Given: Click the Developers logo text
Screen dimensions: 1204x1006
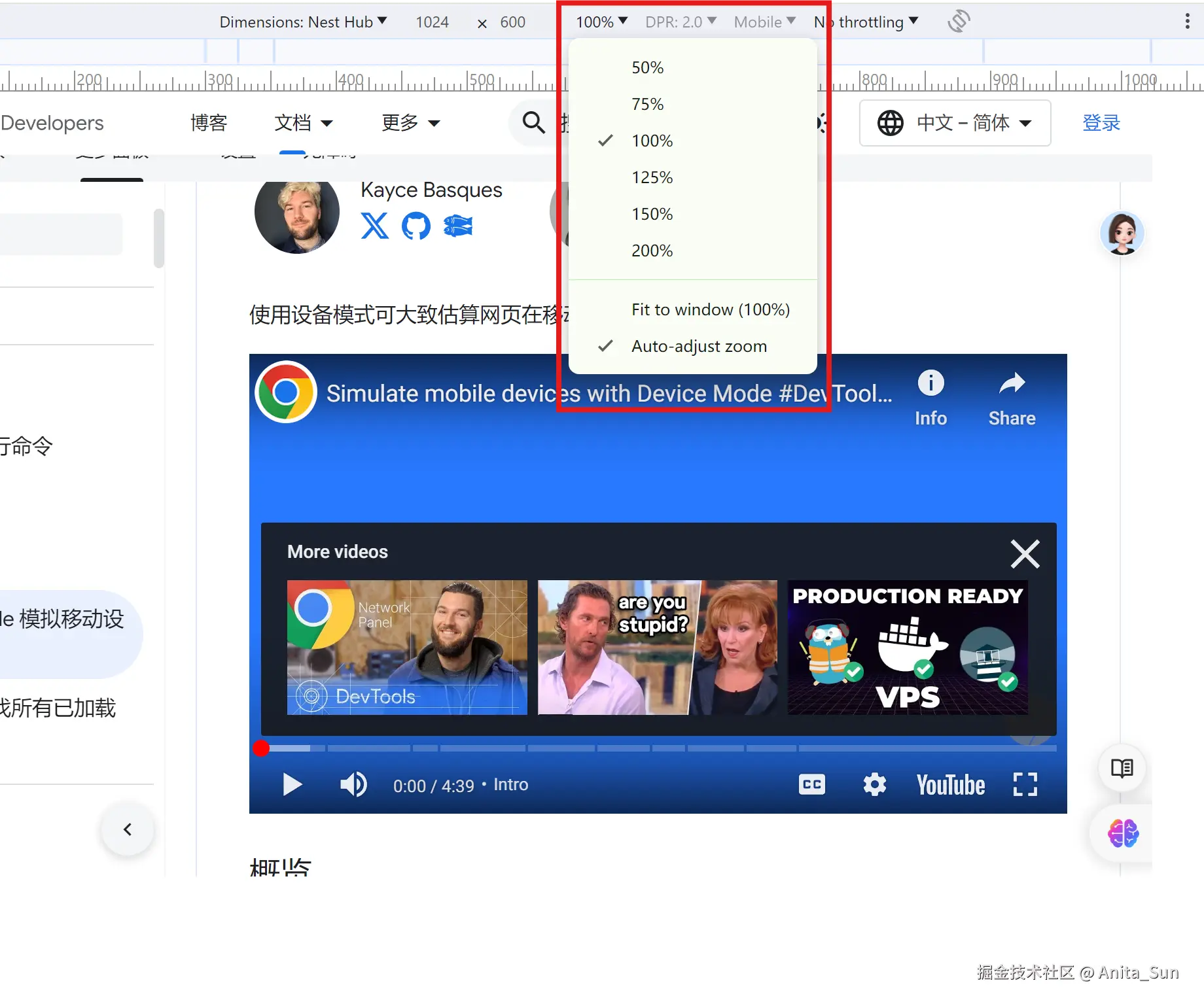Looking at the screenshot, I should point(52,123).
